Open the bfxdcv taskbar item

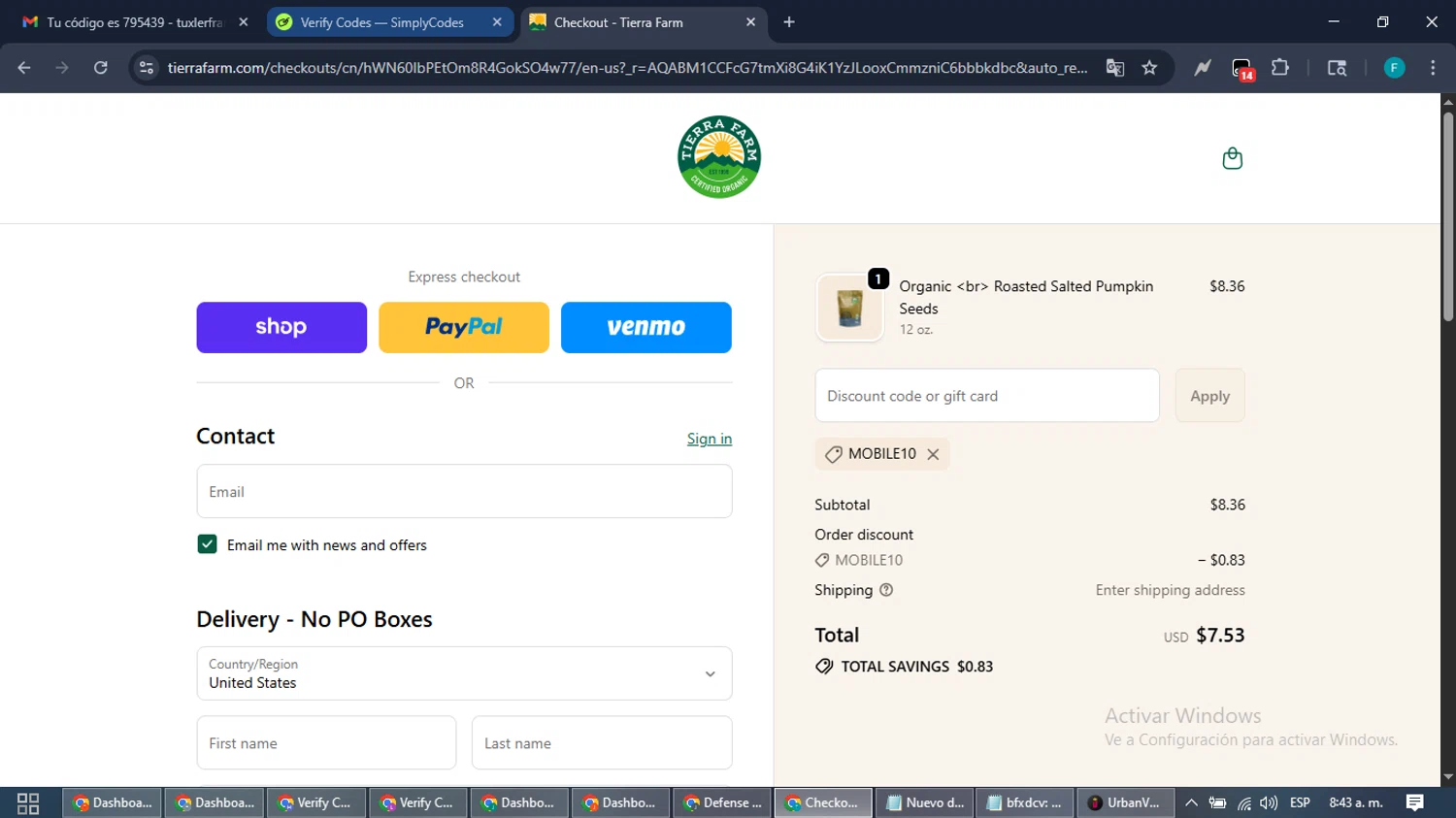[1024, 803]
